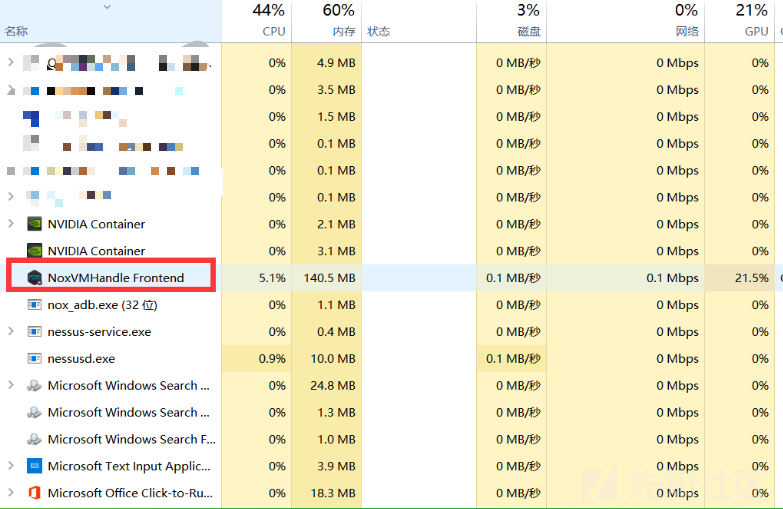Click the nessus-service.exe process icon
This screenshot has width=783, height=509.
click(x=34, y=332)
